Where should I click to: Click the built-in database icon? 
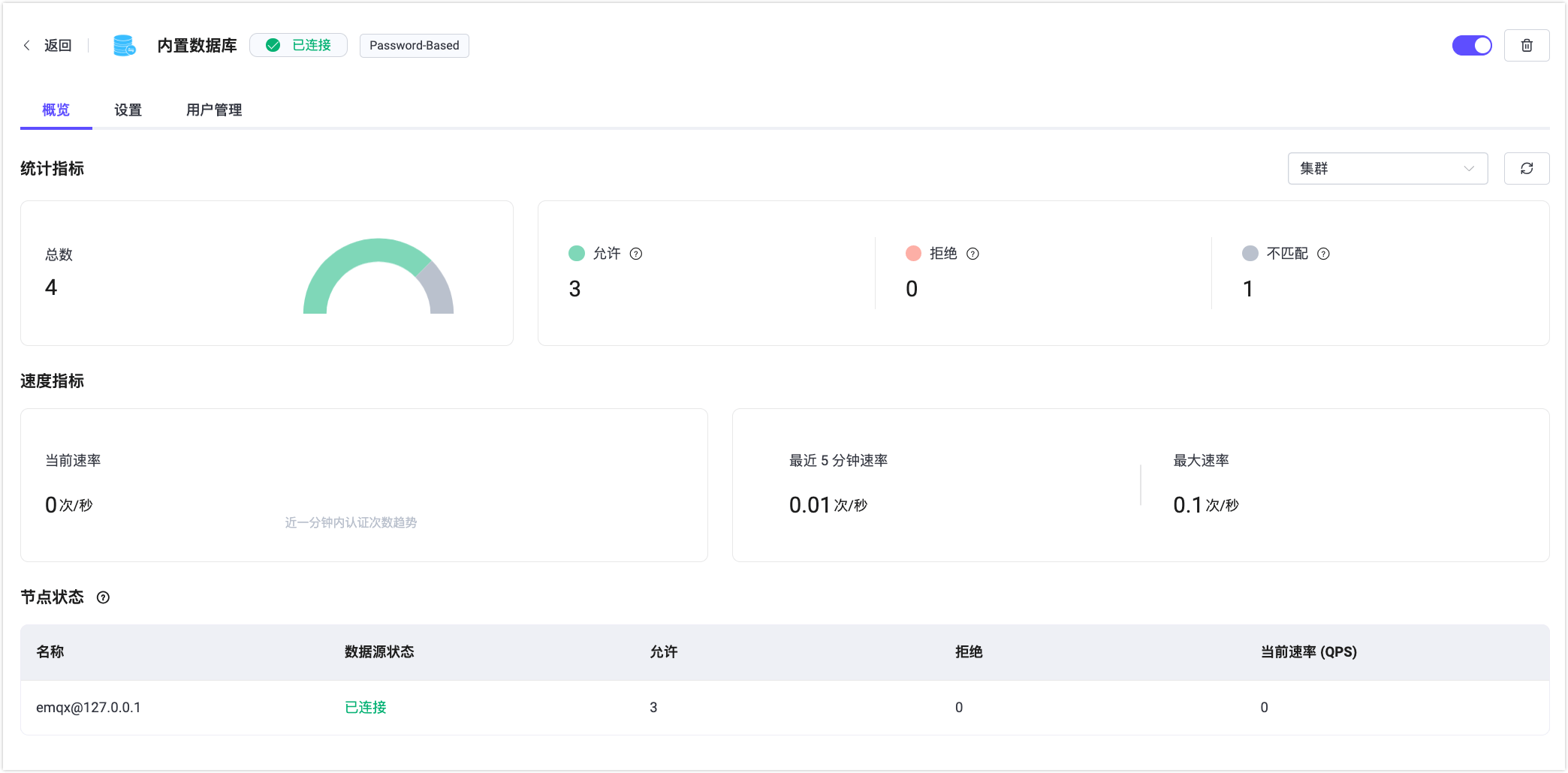tap(124, 46)
